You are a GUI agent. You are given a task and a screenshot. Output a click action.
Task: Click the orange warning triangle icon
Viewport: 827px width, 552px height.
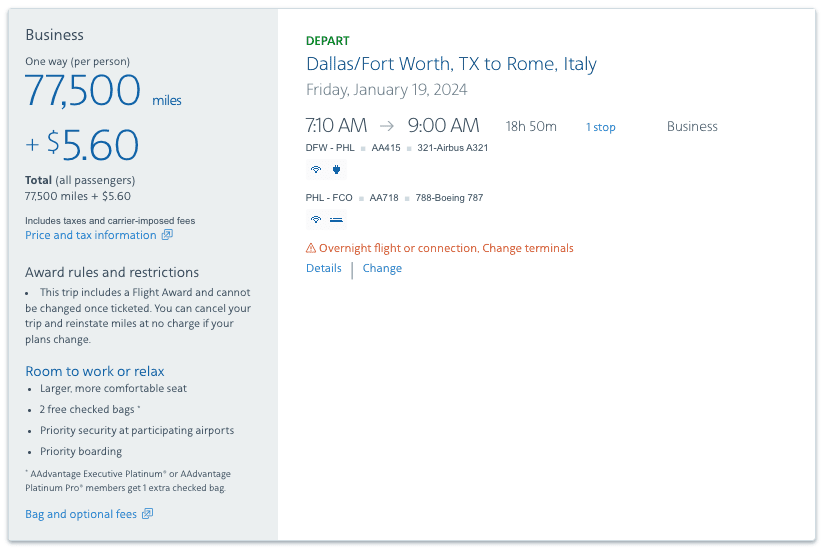311,248
